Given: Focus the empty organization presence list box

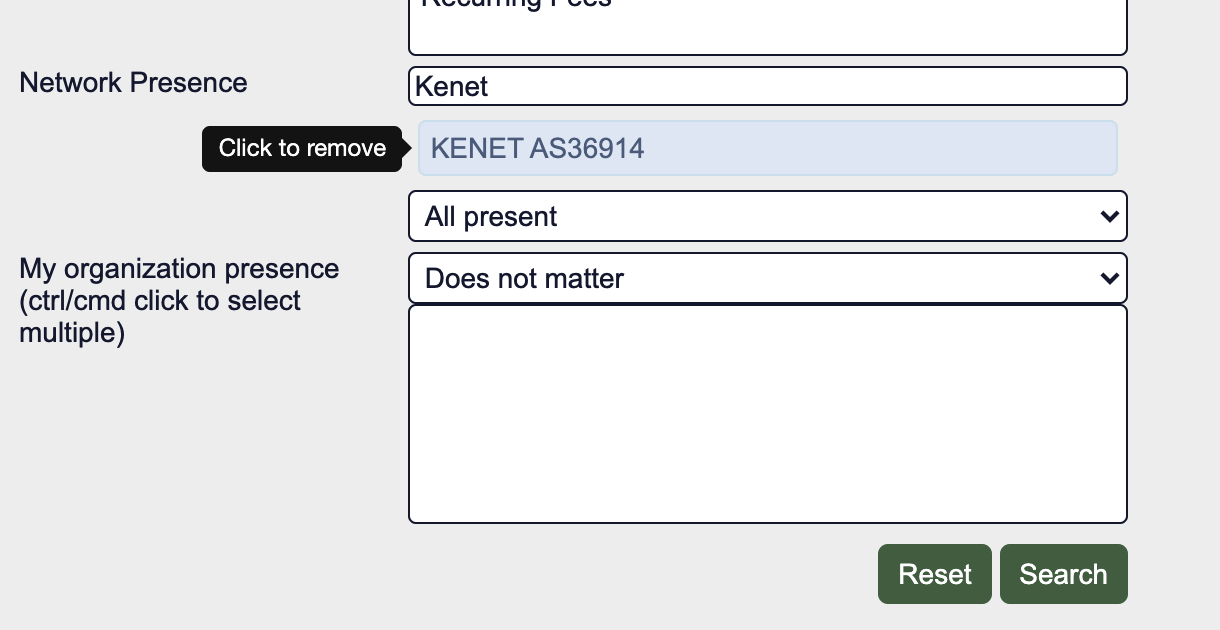Looking at the screenshot, I should click(x=767, y=414).
